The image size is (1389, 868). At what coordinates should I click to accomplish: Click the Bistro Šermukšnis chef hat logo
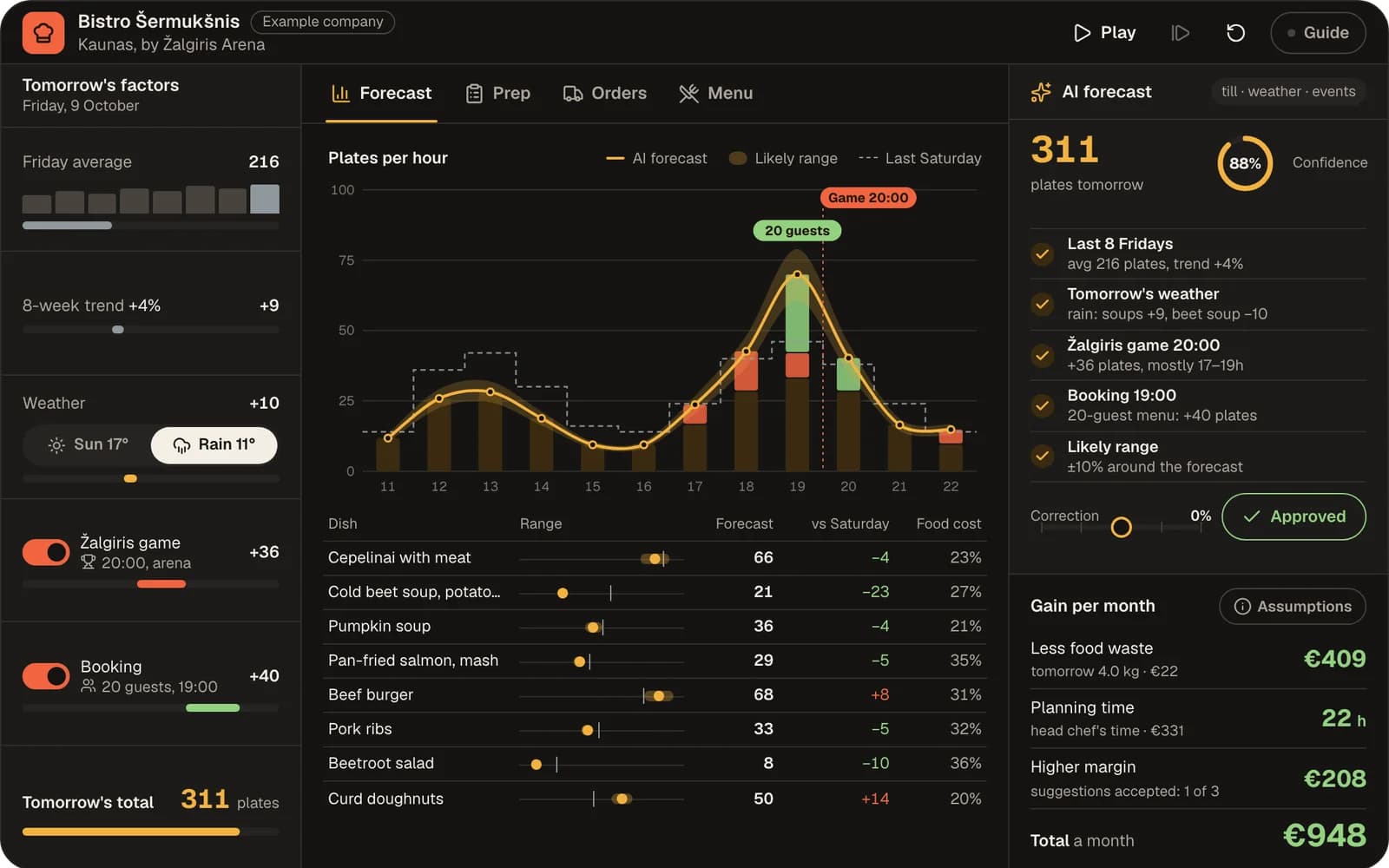coord(43,33)
